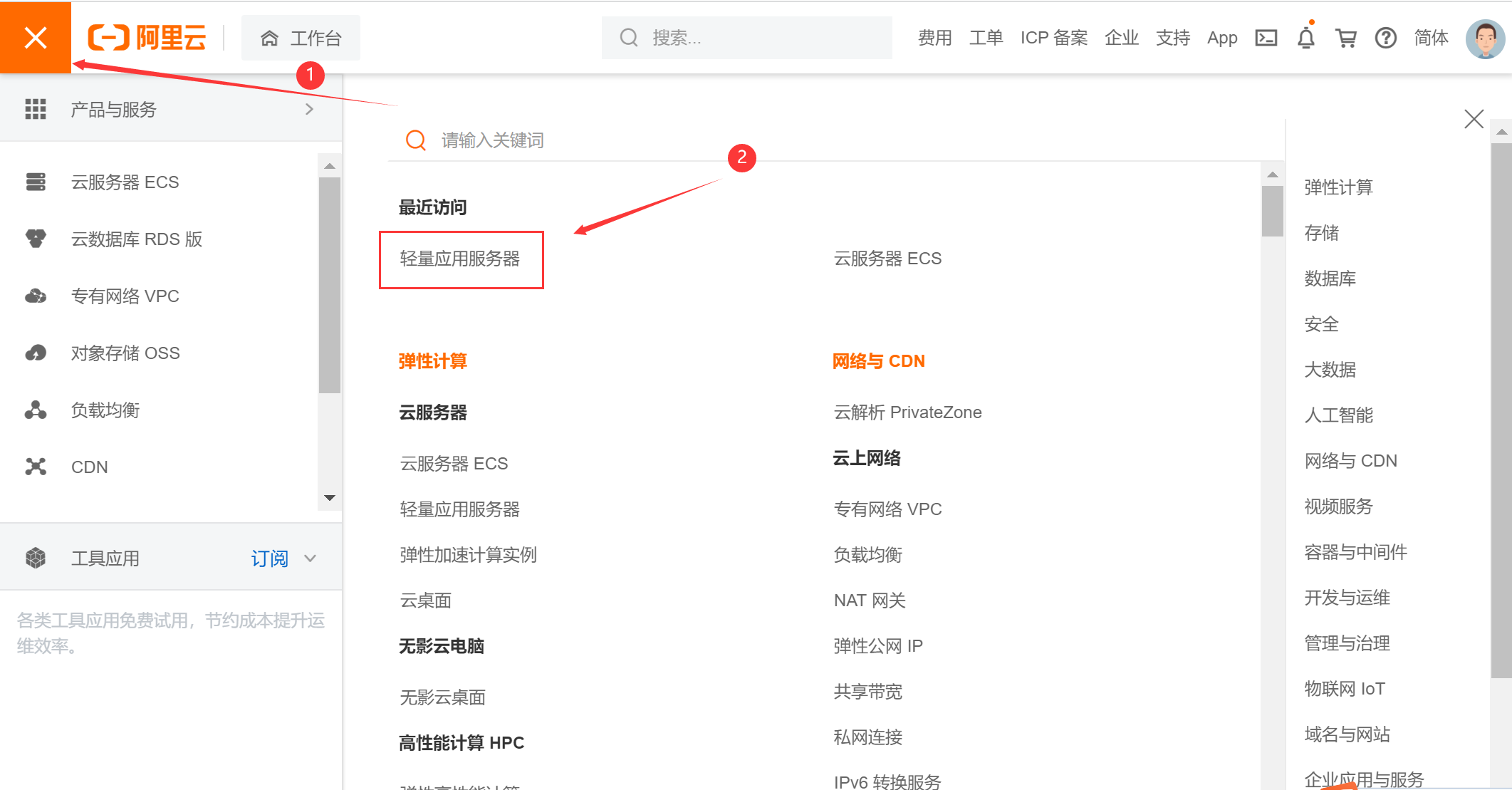This screenshot has width=1512, height=790.
Task: Jump to 安全 category
Action: click(x=1321, y=324)
